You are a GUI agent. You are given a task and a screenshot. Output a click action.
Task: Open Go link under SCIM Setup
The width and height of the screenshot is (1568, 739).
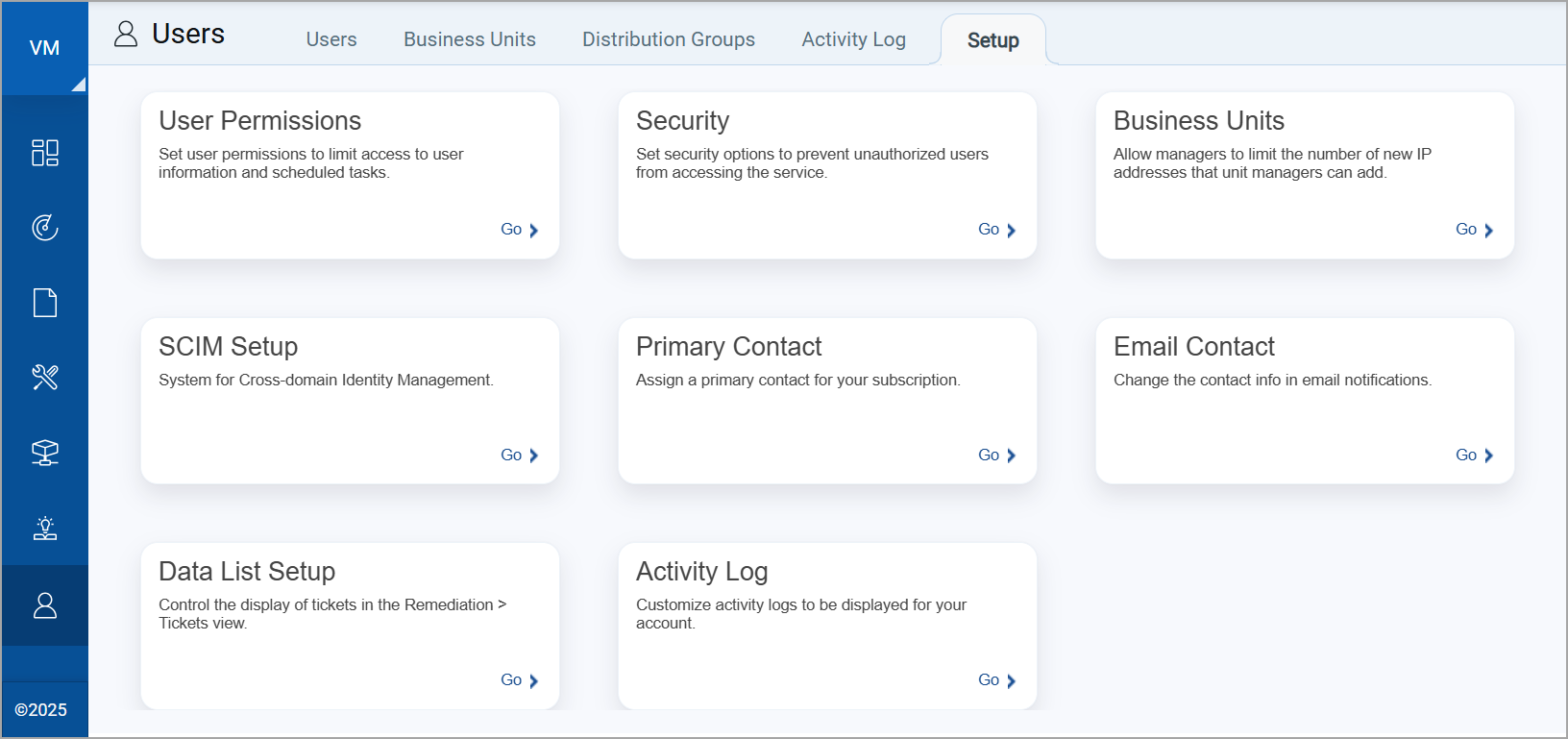pos(519,456)
